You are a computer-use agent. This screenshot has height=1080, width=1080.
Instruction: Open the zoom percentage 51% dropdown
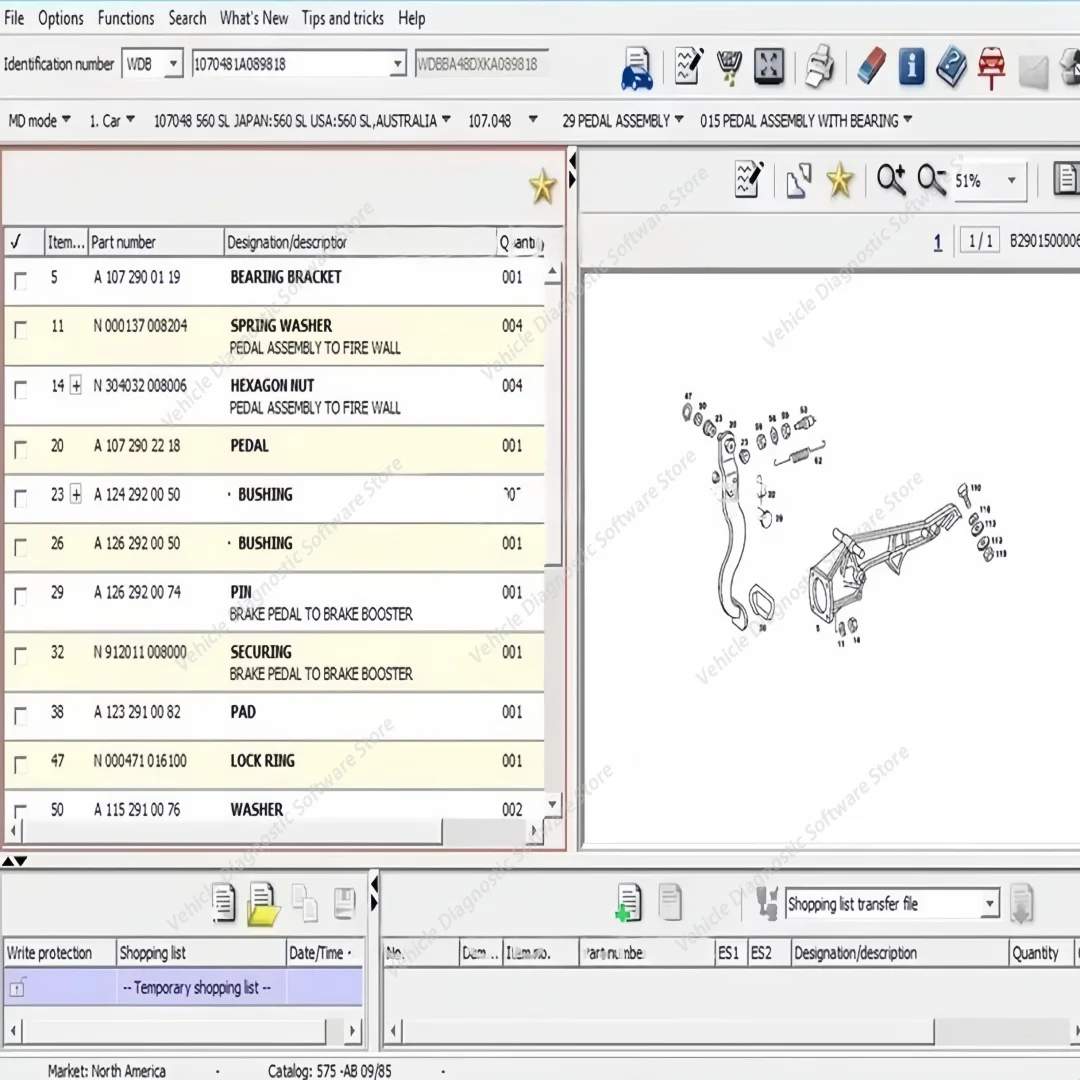(1011, 180)
